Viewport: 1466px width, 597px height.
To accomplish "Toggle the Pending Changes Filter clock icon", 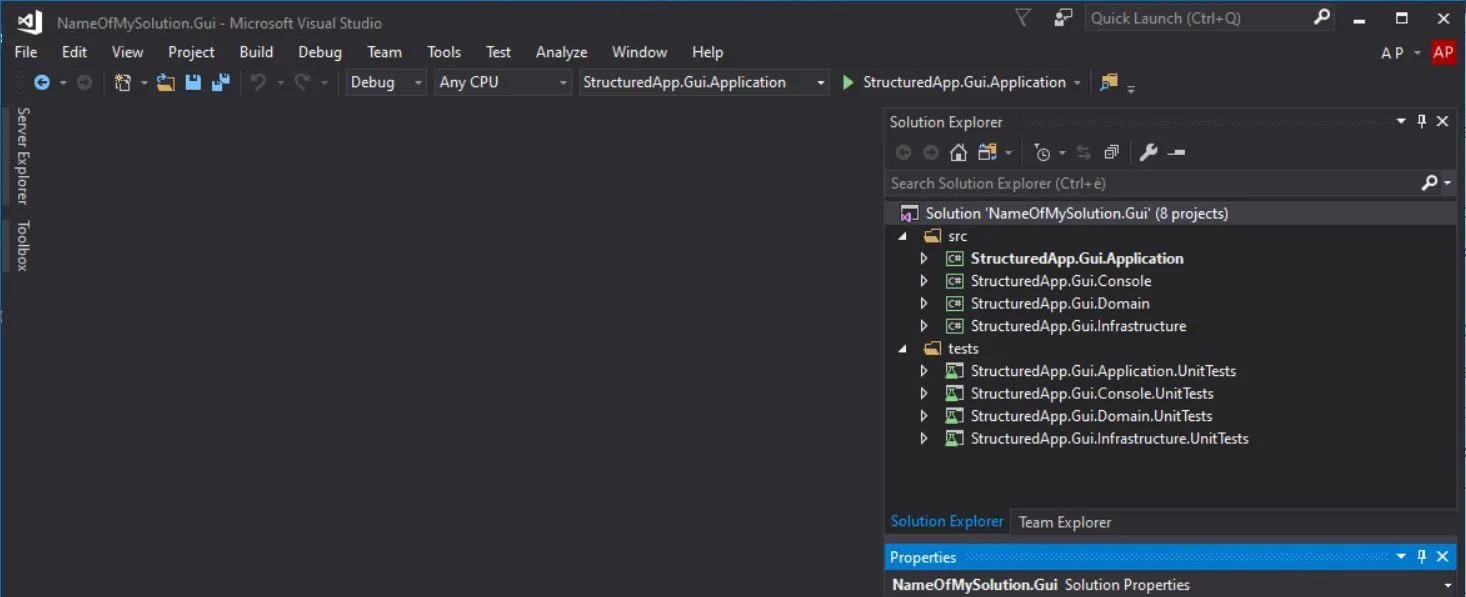I will coord(1043,152).
